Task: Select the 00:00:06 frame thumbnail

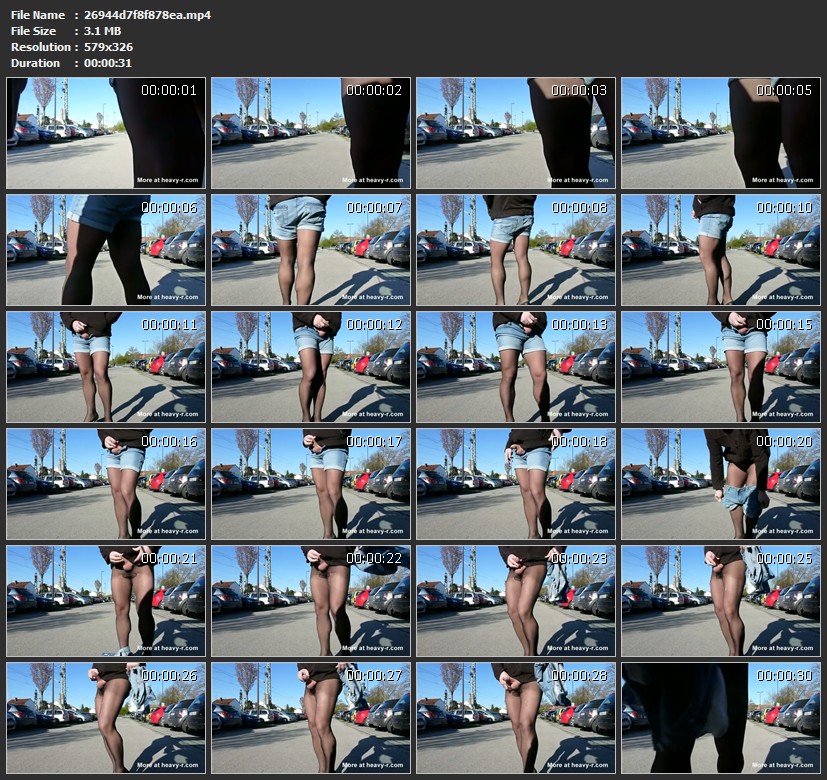Action: click(106, 250)
